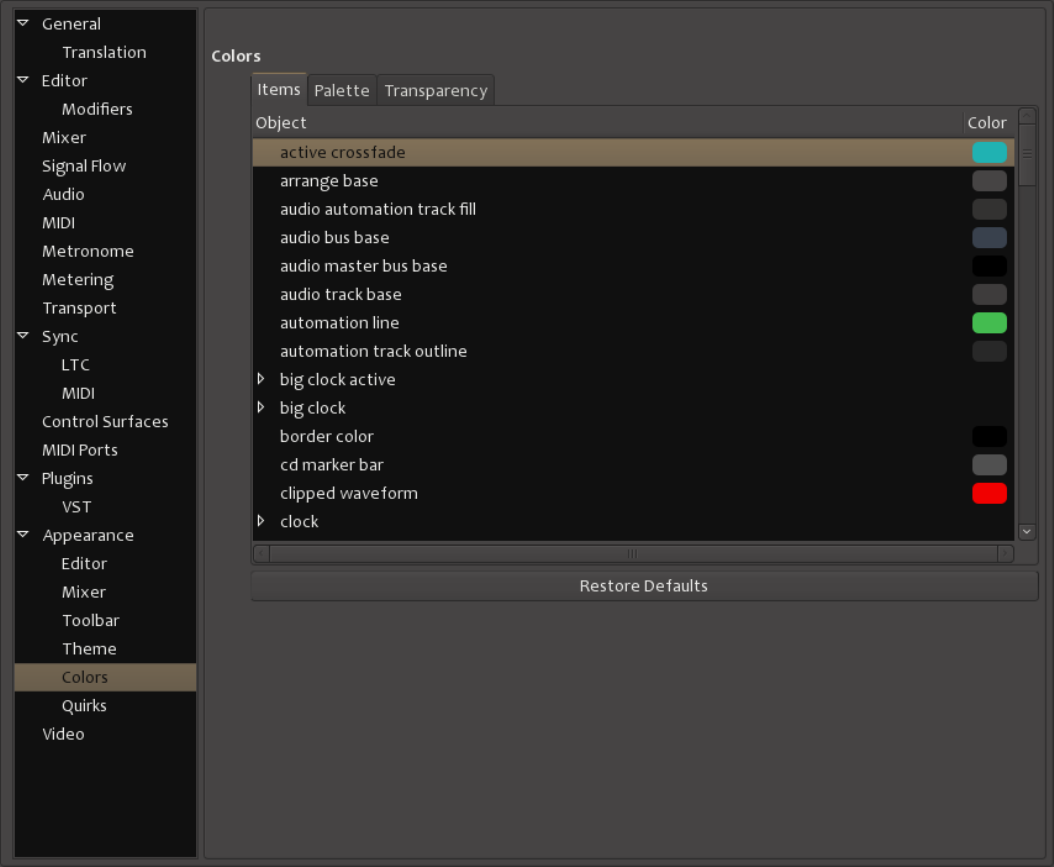Viewport: 1054px width, 867px height.
Task: Open Control Surfaces preferences
Action: coord(105,421)
